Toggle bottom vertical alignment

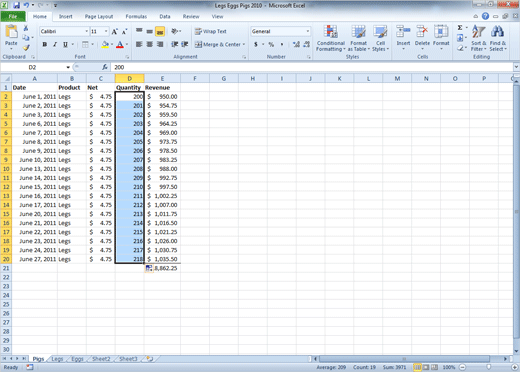click(160, 32)
